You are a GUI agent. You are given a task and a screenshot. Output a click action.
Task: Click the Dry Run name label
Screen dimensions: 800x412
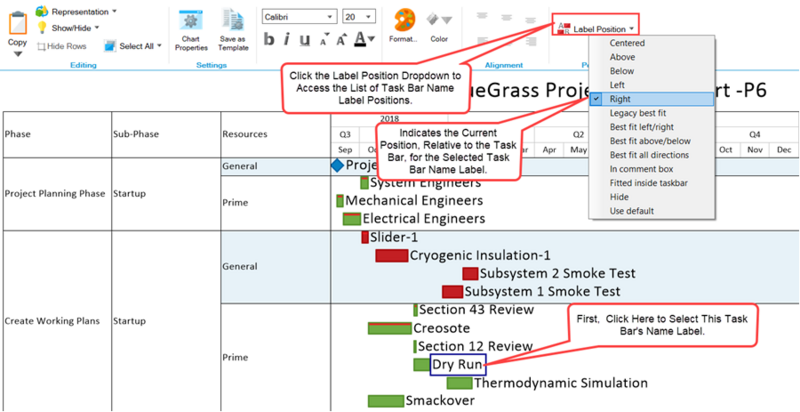click(457, 365)
